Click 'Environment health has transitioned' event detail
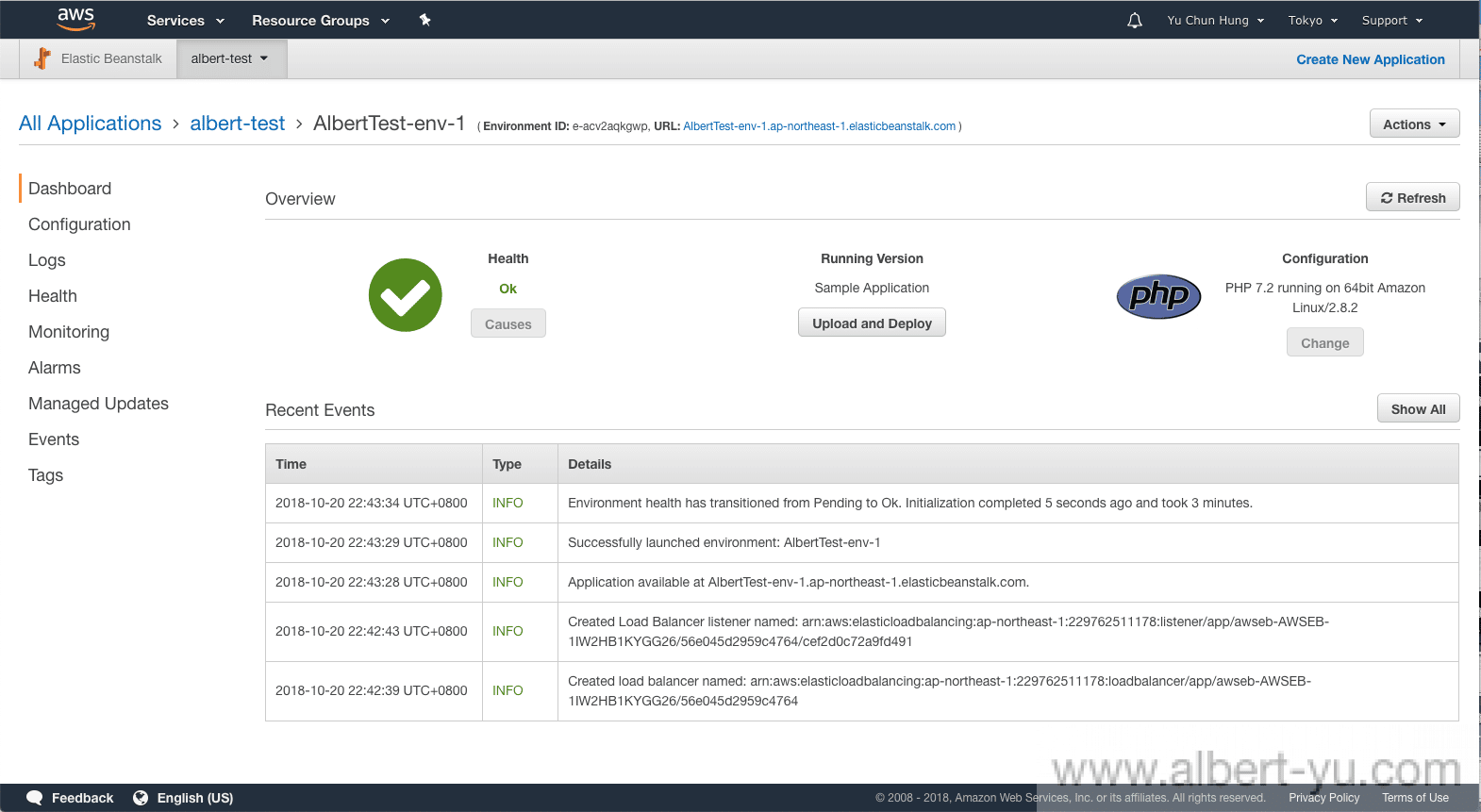 pyautogui.click(x=910, y=503)
